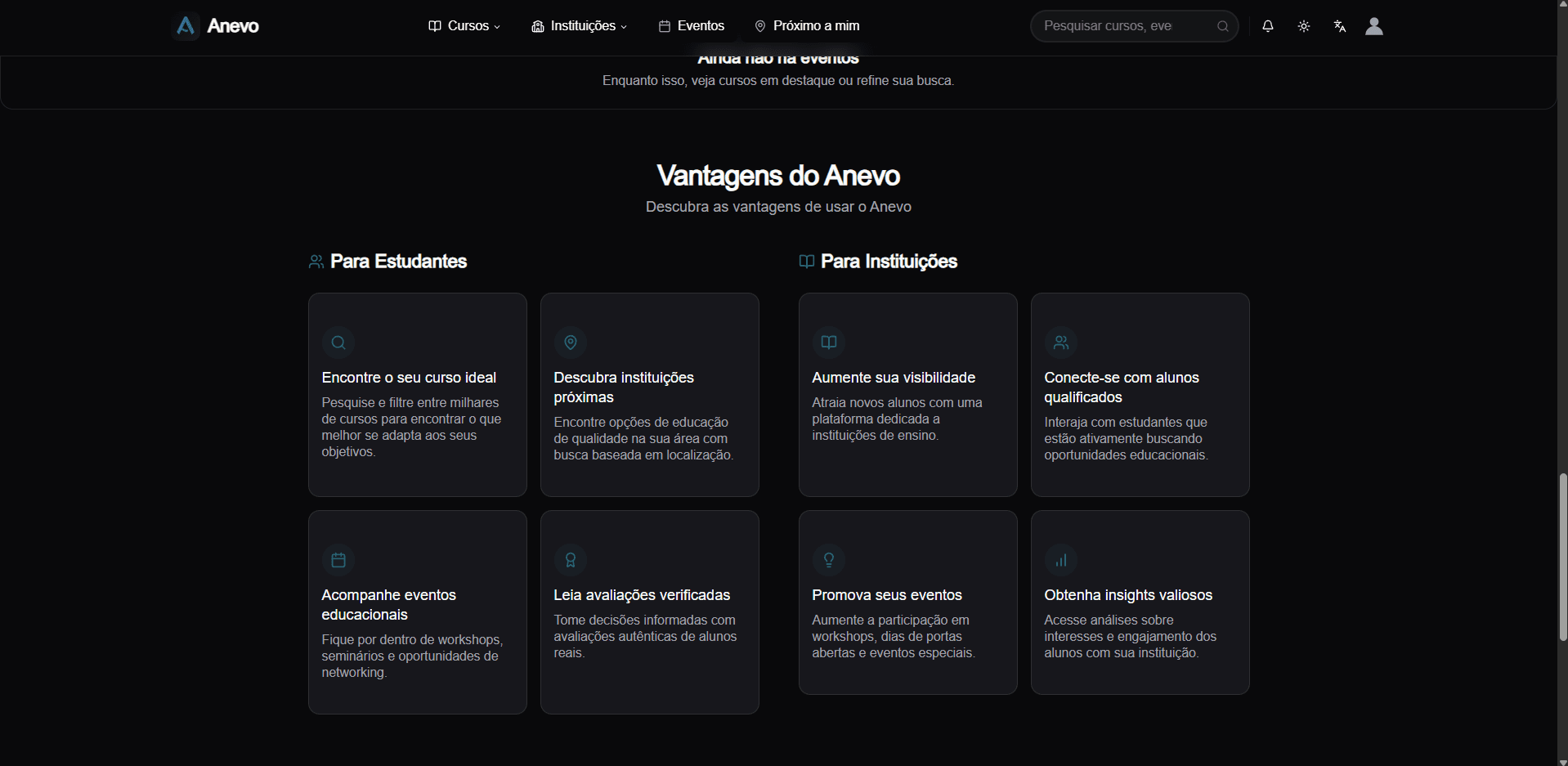Click the Anevo logo to go home

click(214, 25)
